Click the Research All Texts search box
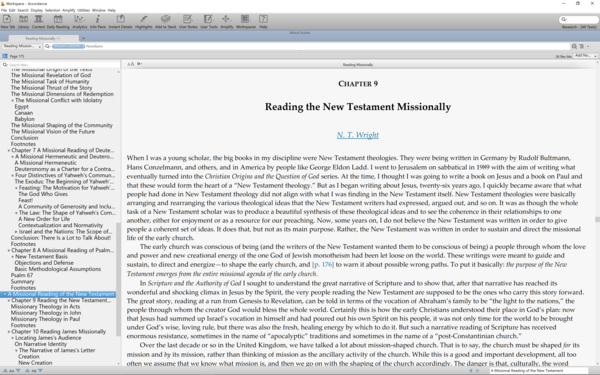 [579, 19]
